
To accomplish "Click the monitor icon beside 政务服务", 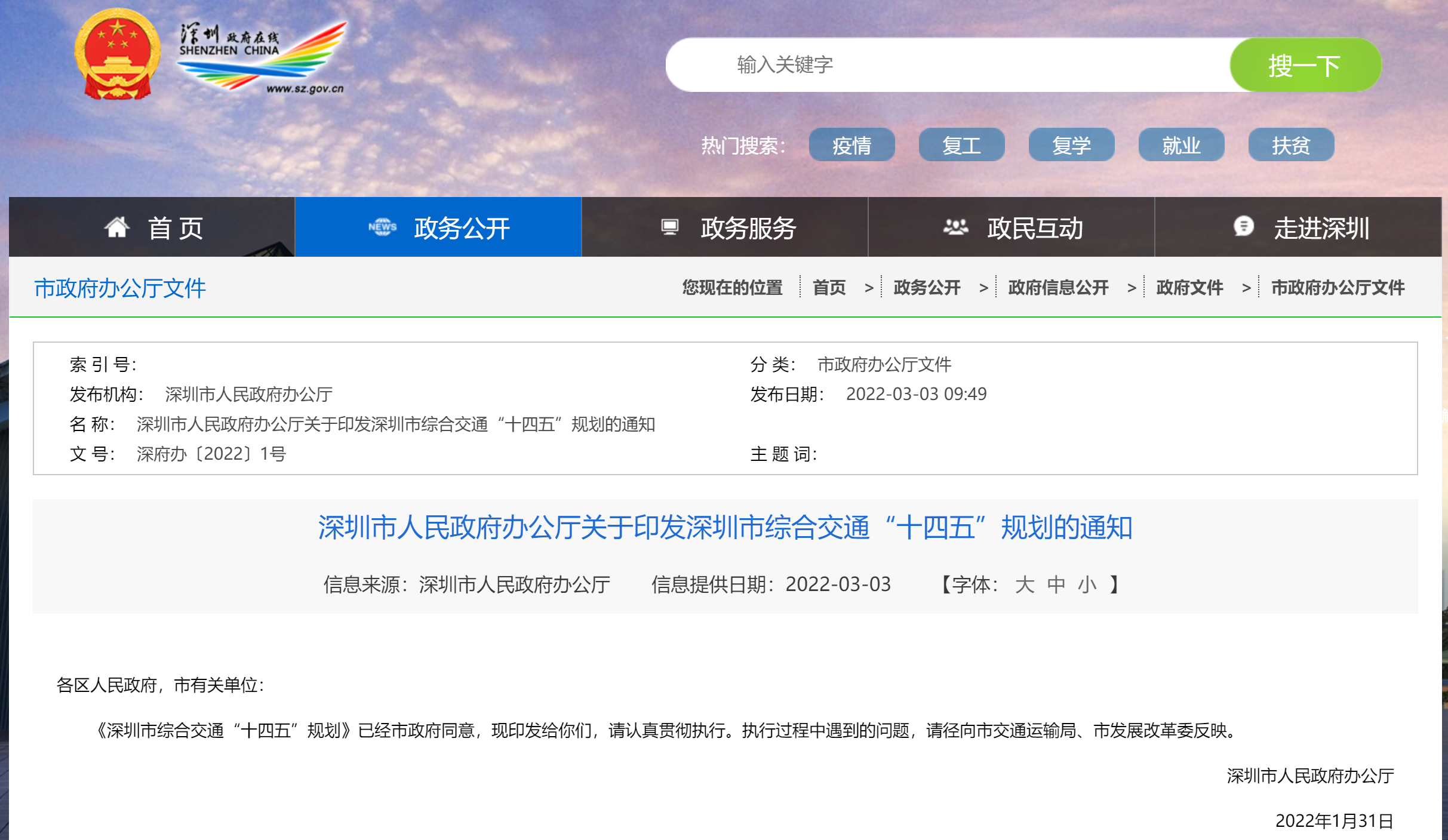I will (x=670, y=227).
